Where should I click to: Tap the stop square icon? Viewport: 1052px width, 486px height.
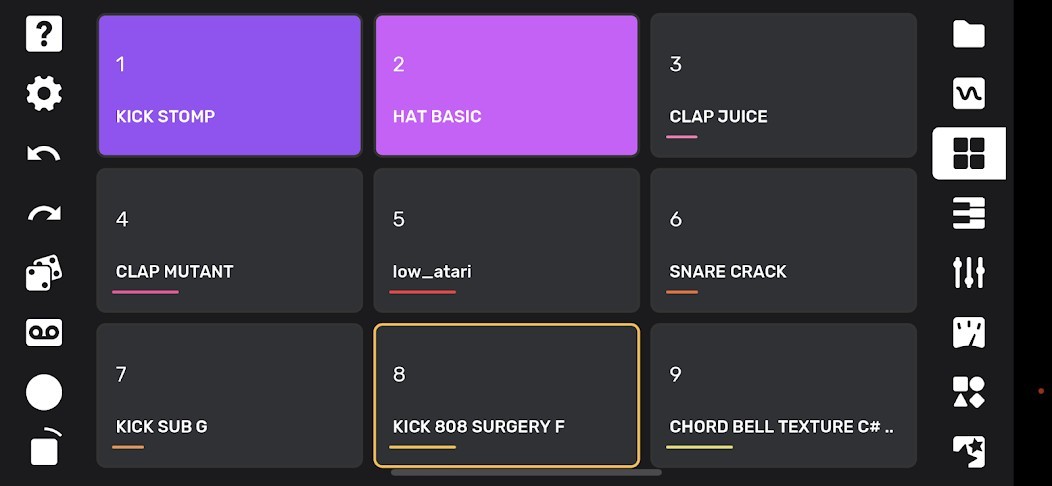[44, 450]
